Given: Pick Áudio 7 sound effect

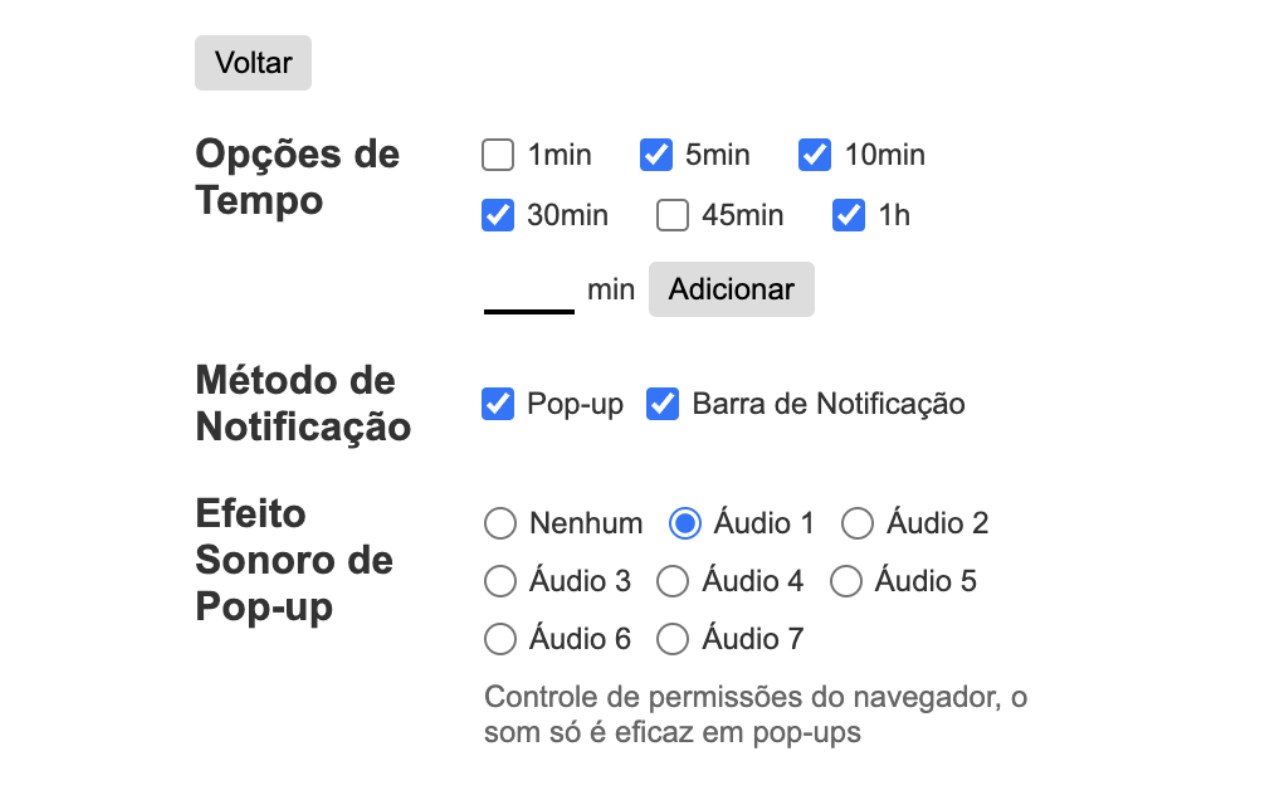Looking at the screenshot, I should [673, 639].
